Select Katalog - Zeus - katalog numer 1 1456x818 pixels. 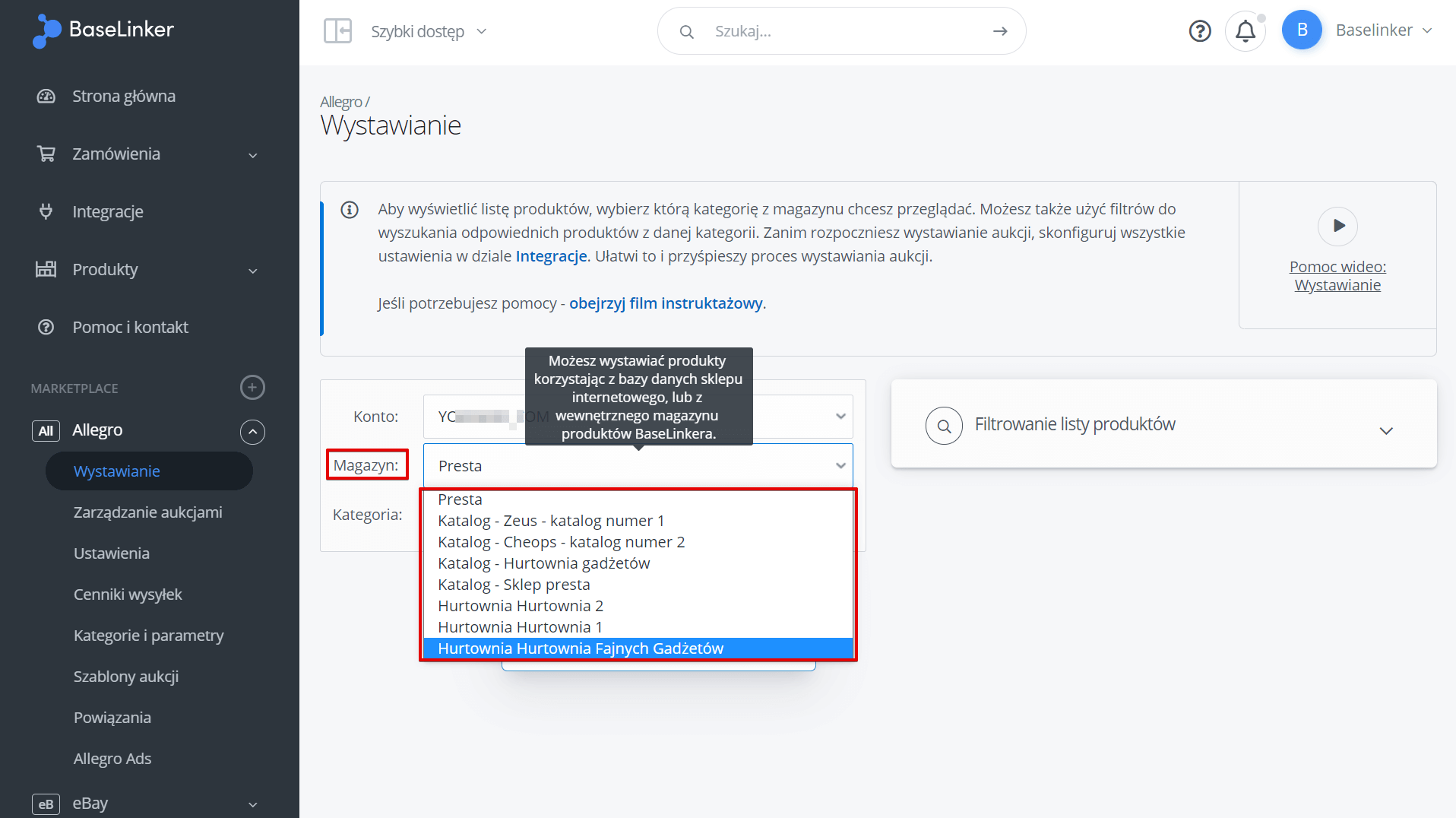click(x=638, y=521)
